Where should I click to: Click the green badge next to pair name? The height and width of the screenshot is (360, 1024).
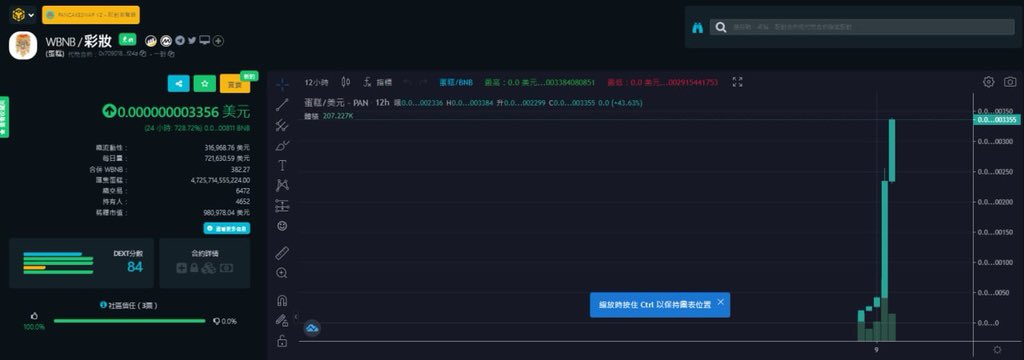(x=127, y=39)
